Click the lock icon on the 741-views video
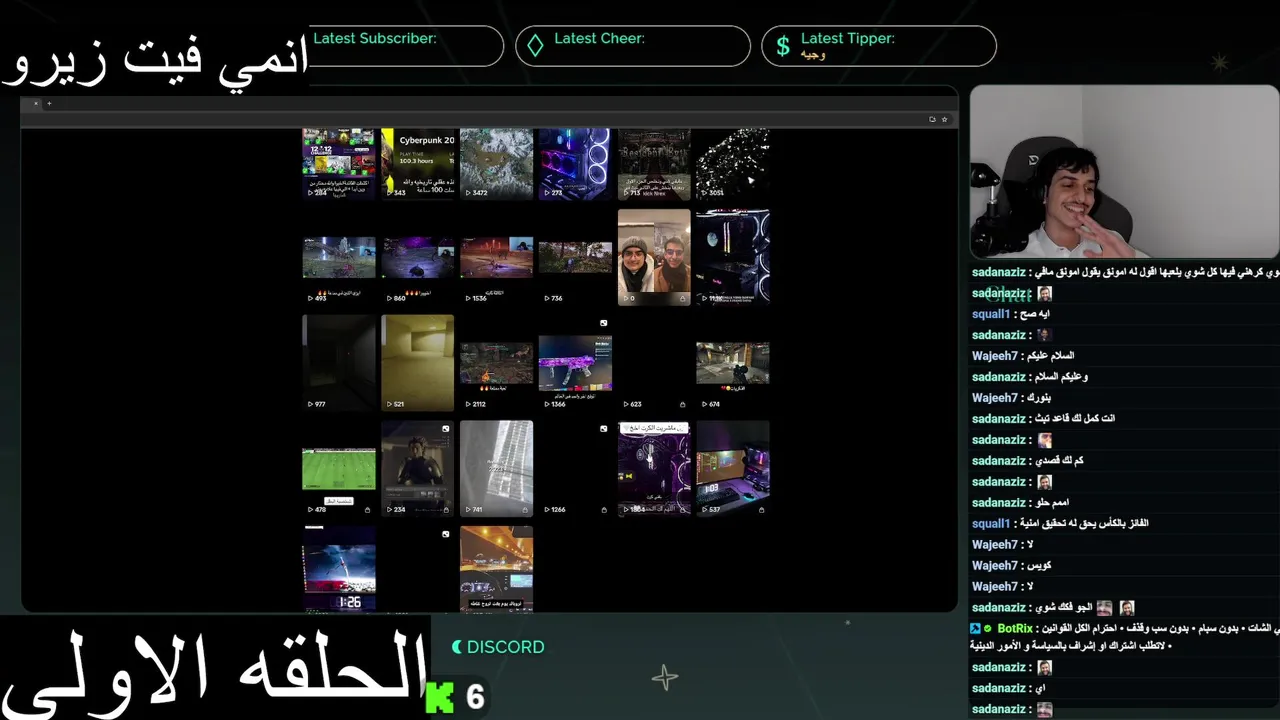Screen dimensions: 1280x720 tap(525, 509)
